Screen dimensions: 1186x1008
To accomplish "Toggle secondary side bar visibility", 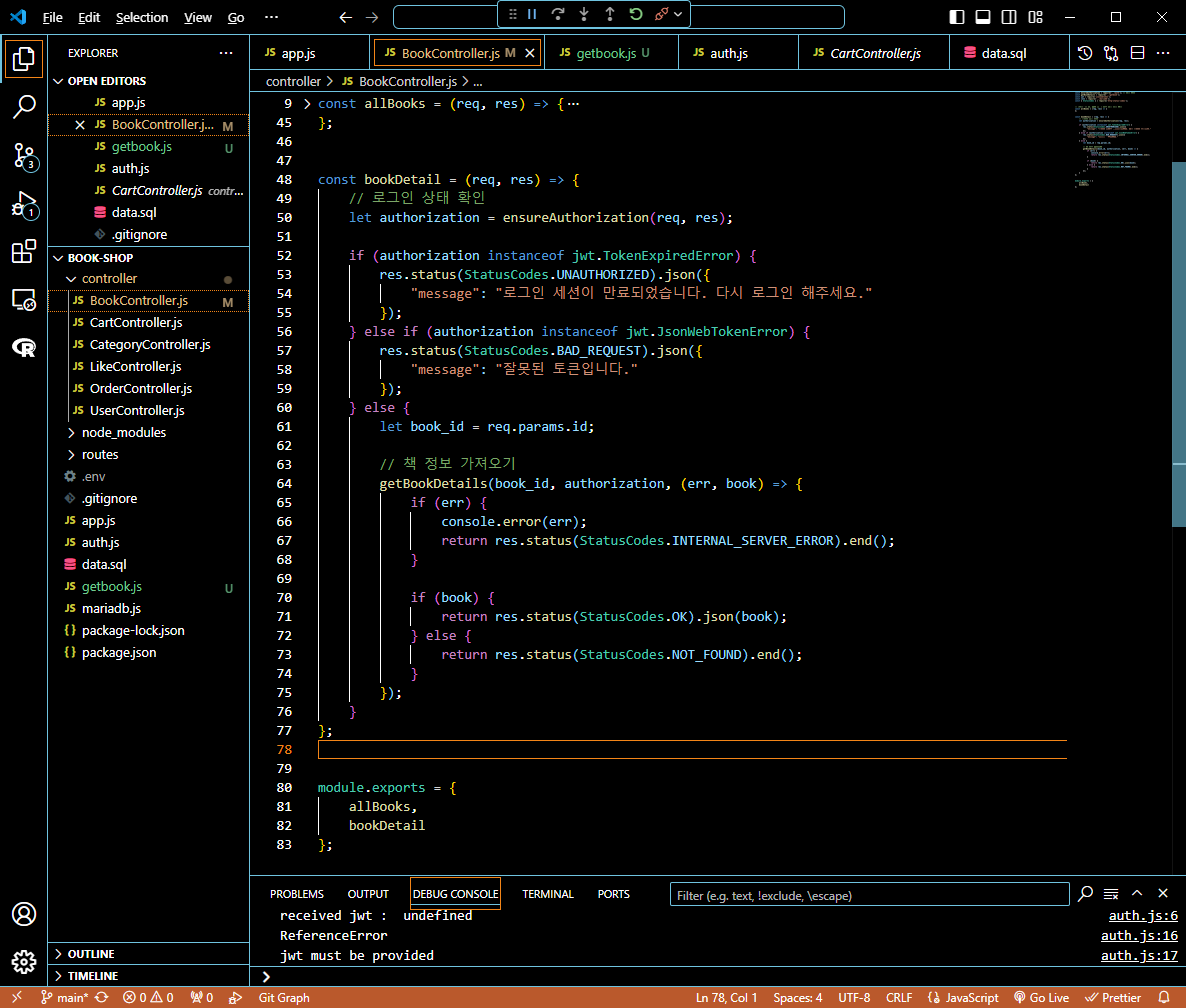I will pos(1009,17).
